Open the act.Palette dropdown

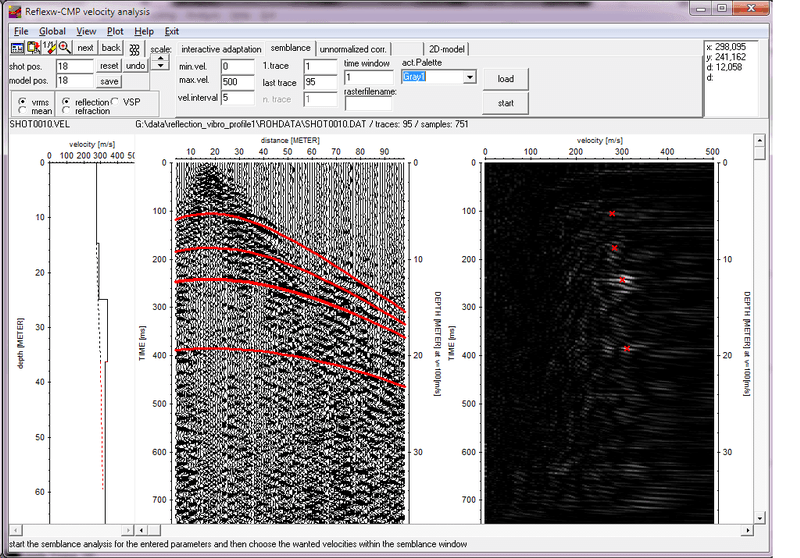tap(469, 77)
